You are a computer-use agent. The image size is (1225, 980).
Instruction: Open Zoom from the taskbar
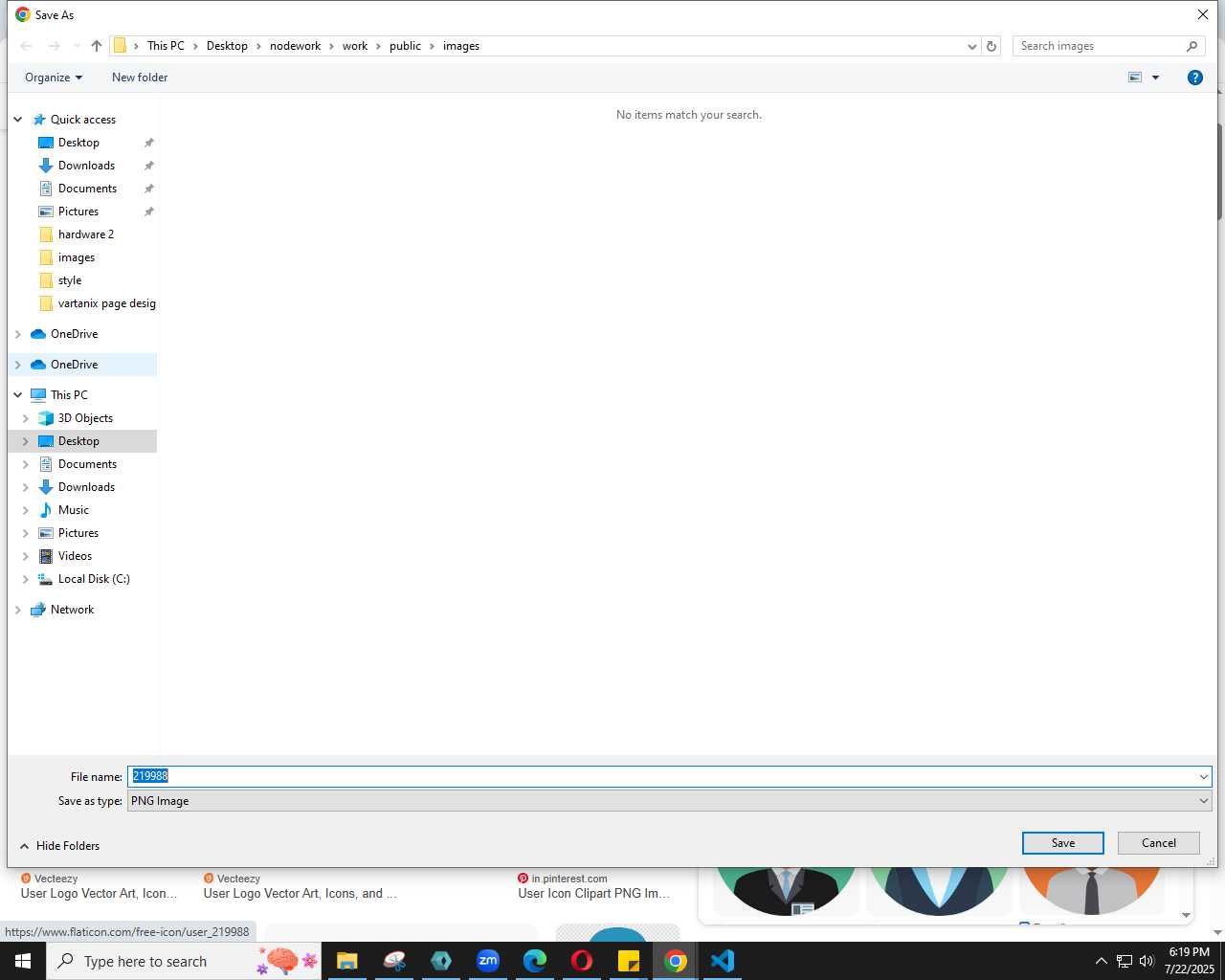488,961
